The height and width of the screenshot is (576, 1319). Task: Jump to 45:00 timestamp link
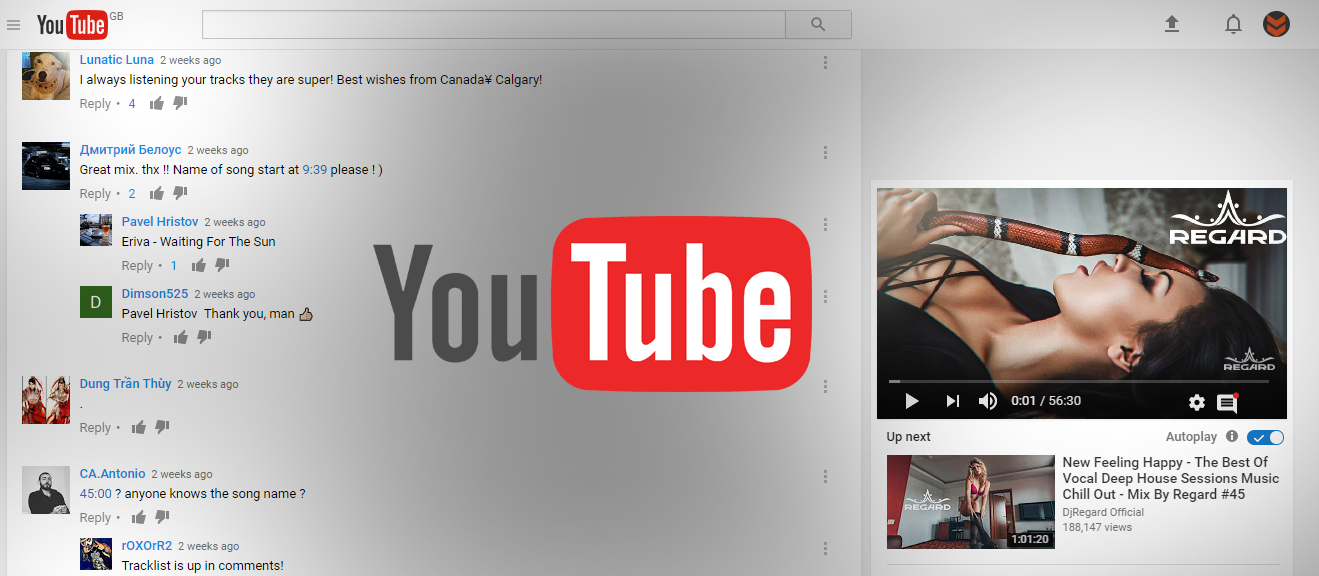click(96, 494)
